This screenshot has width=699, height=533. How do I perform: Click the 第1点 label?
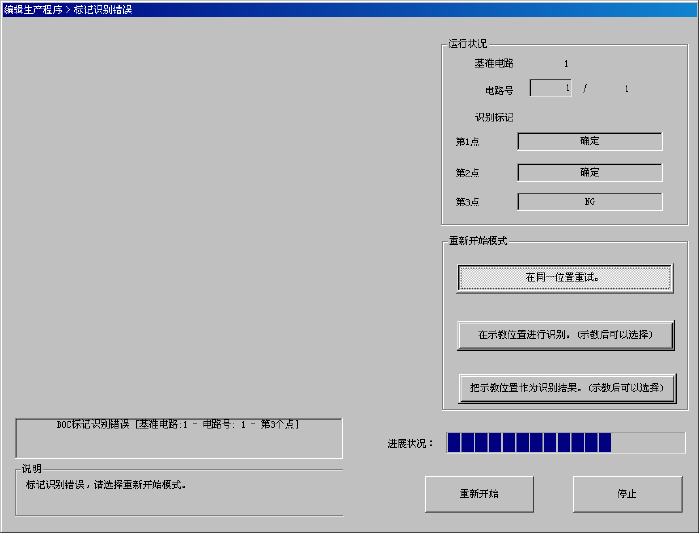pos(467,142)
